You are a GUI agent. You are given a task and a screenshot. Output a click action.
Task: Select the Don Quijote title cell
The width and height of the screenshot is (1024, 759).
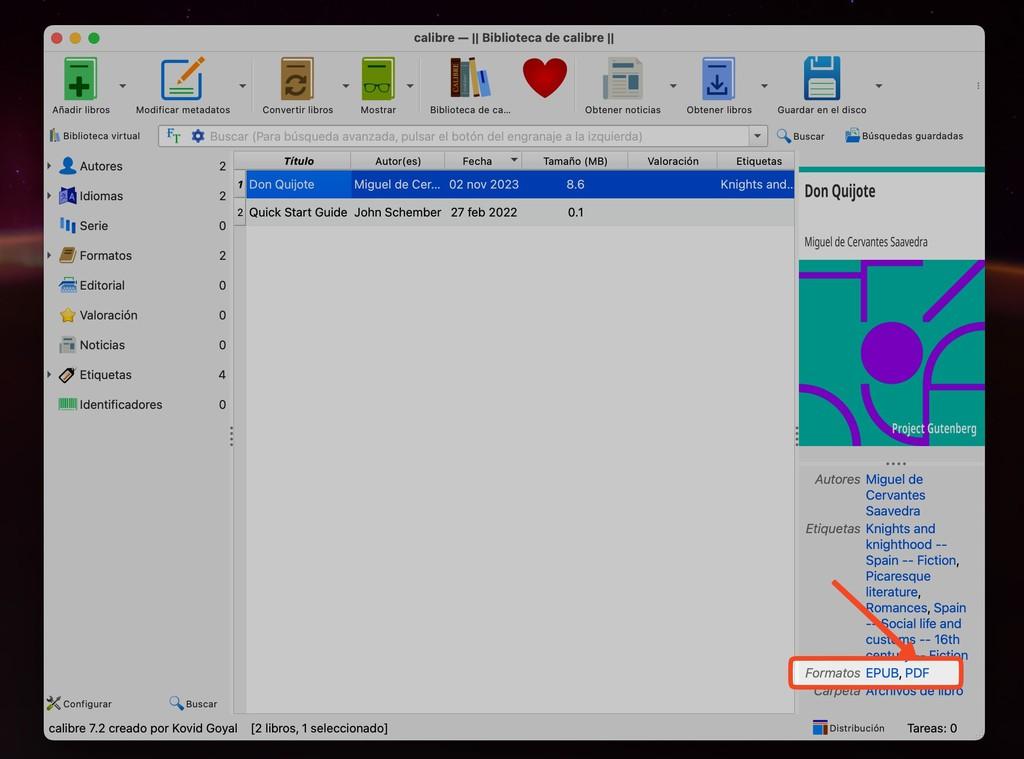298,184
